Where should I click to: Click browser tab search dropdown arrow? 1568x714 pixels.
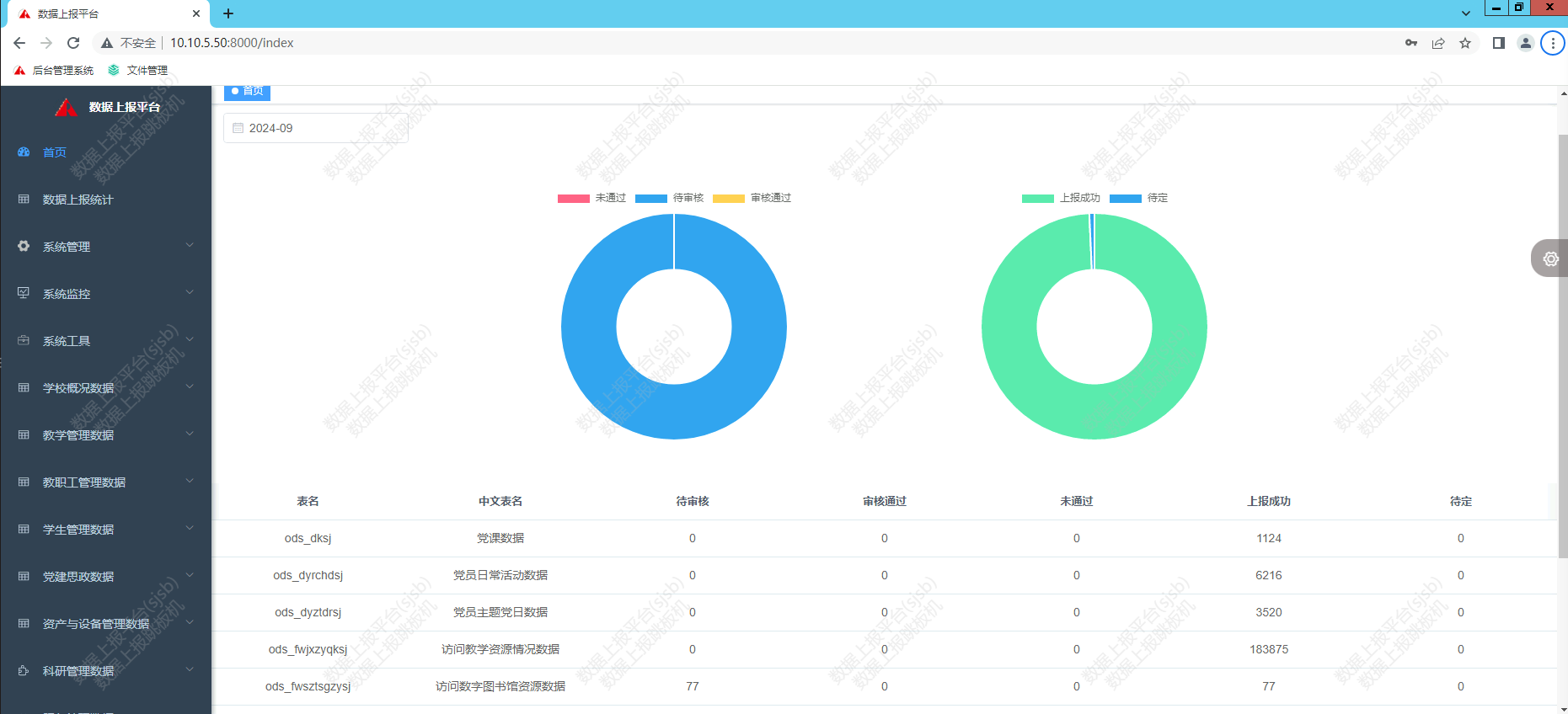[1466, 13]
